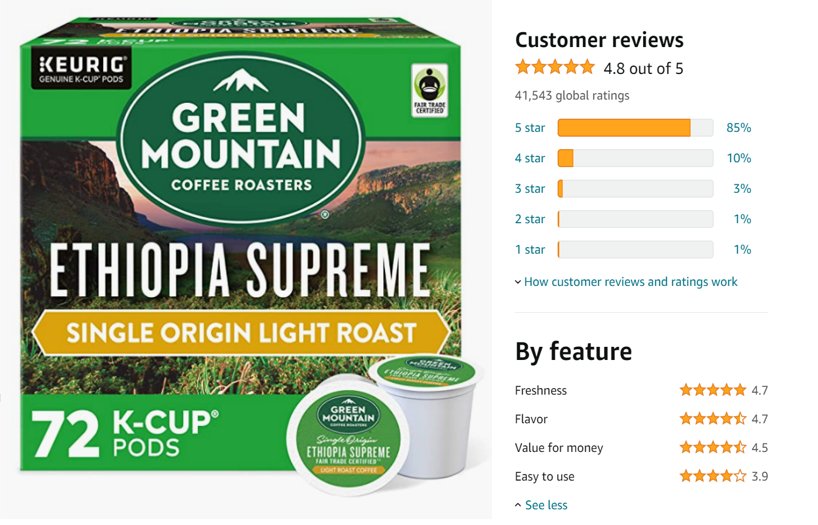The height and width of the screenshot is (525, 818).
Task: Select the 1 star rating link
Action: [x=530, y=249]
